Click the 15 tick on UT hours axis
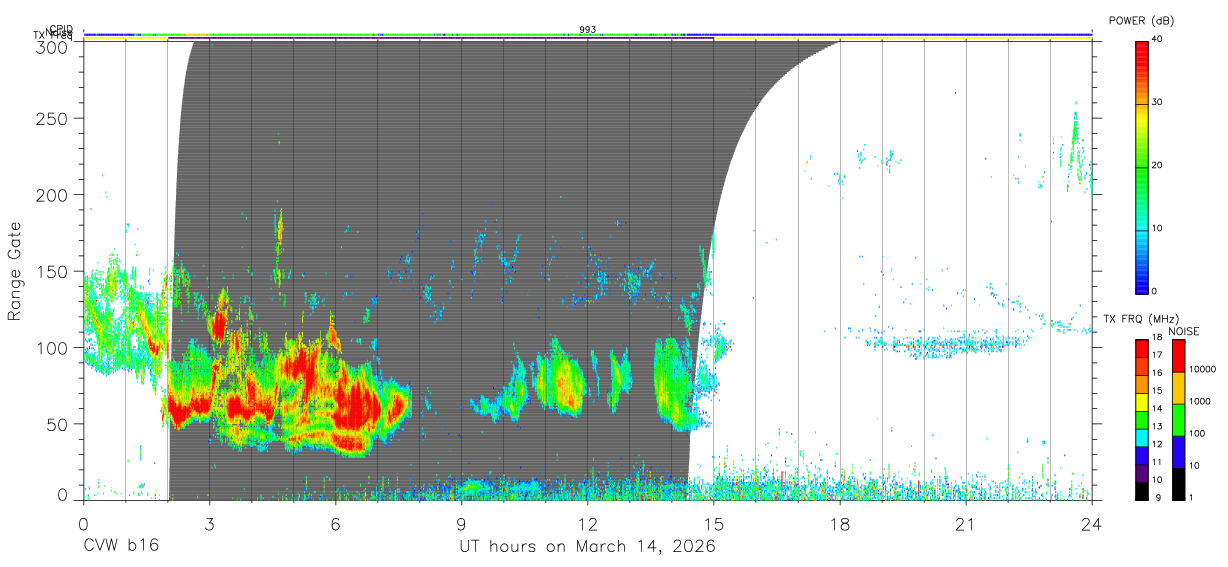 714,523
